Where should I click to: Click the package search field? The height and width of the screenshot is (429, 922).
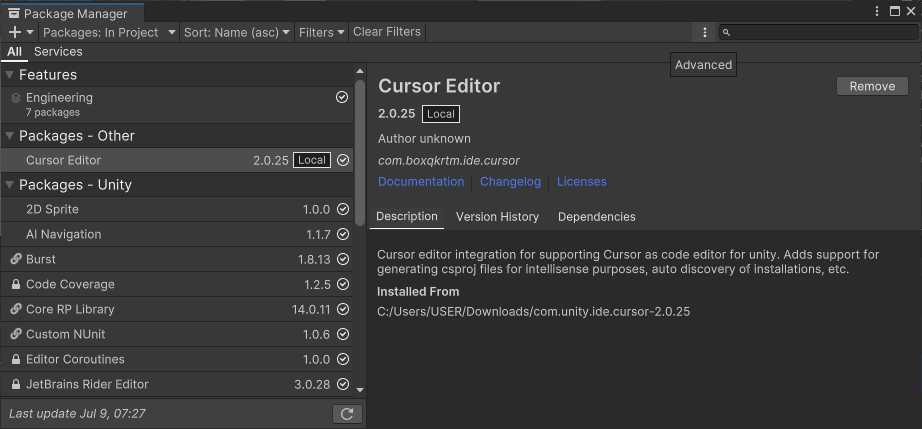(819, 32)
